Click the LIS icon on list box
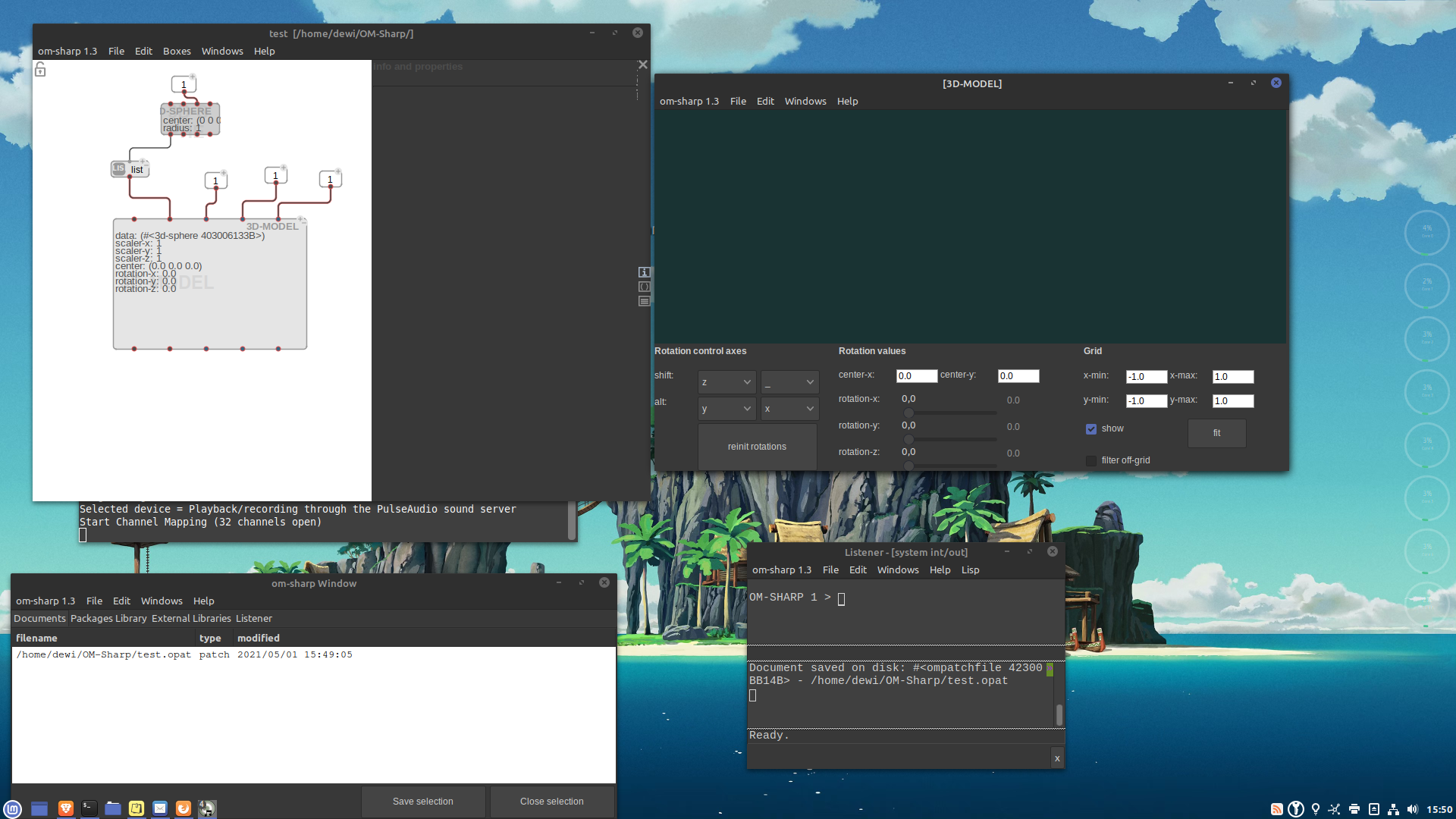 (119, 168)
